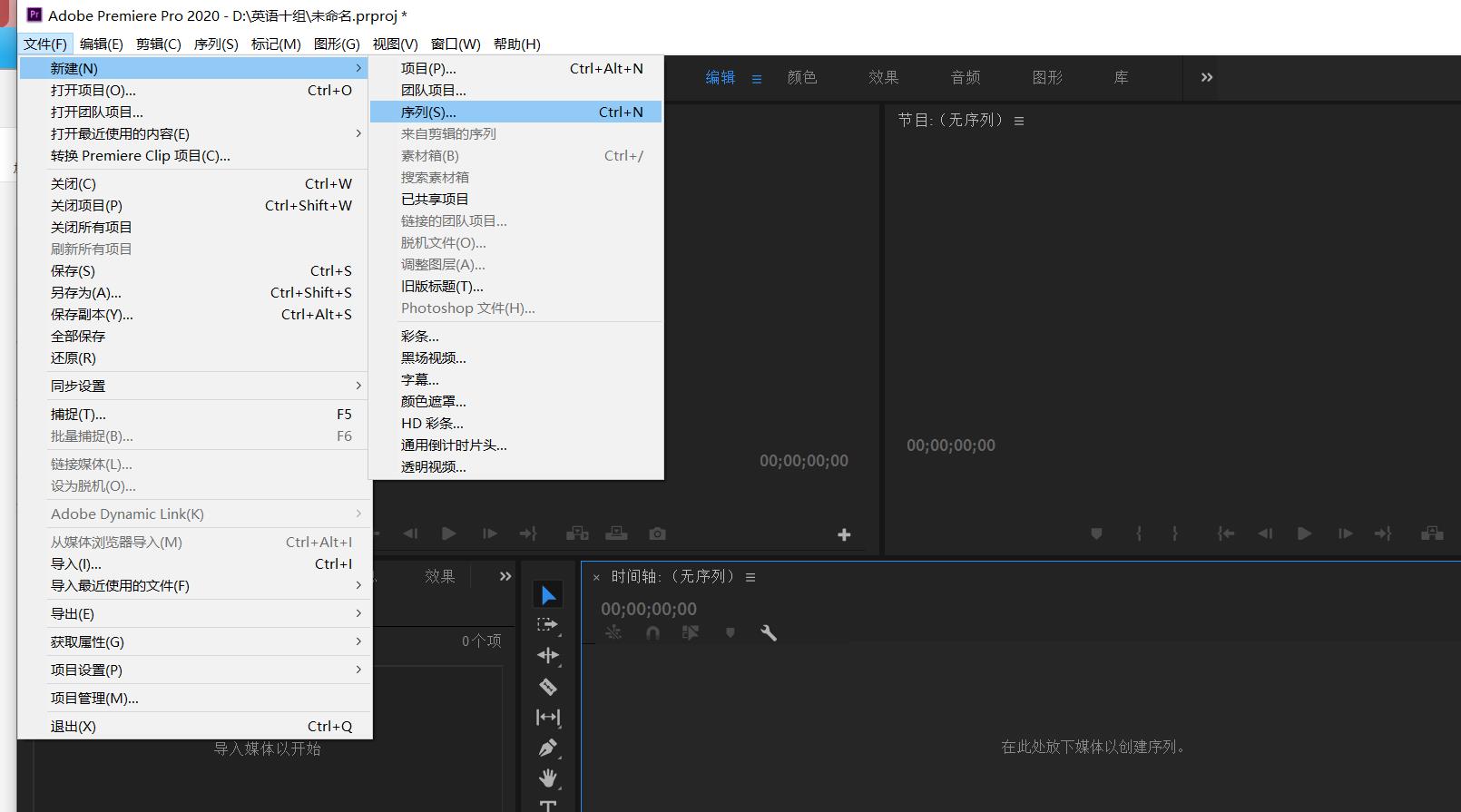Open timeline display settings wrench

coord(769,633)
